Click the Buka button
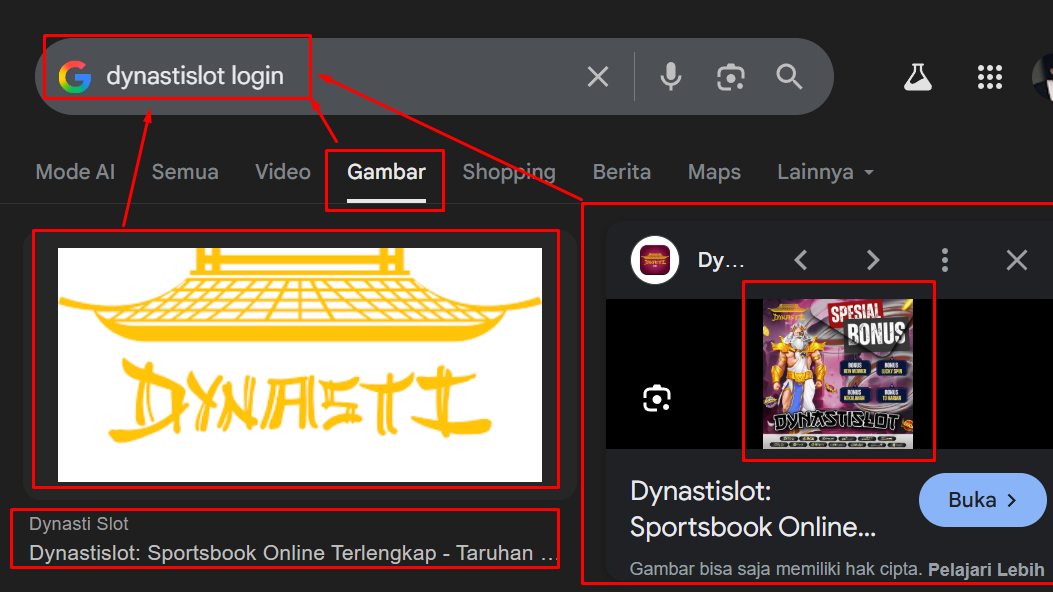 tap(982, 500)
